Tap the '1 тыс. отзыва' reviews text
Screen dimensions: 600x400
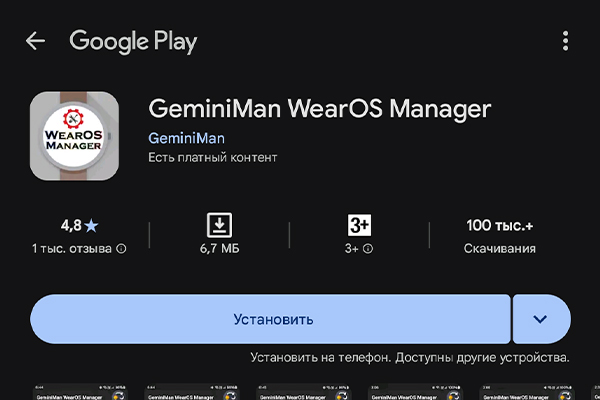click(72, 249)
